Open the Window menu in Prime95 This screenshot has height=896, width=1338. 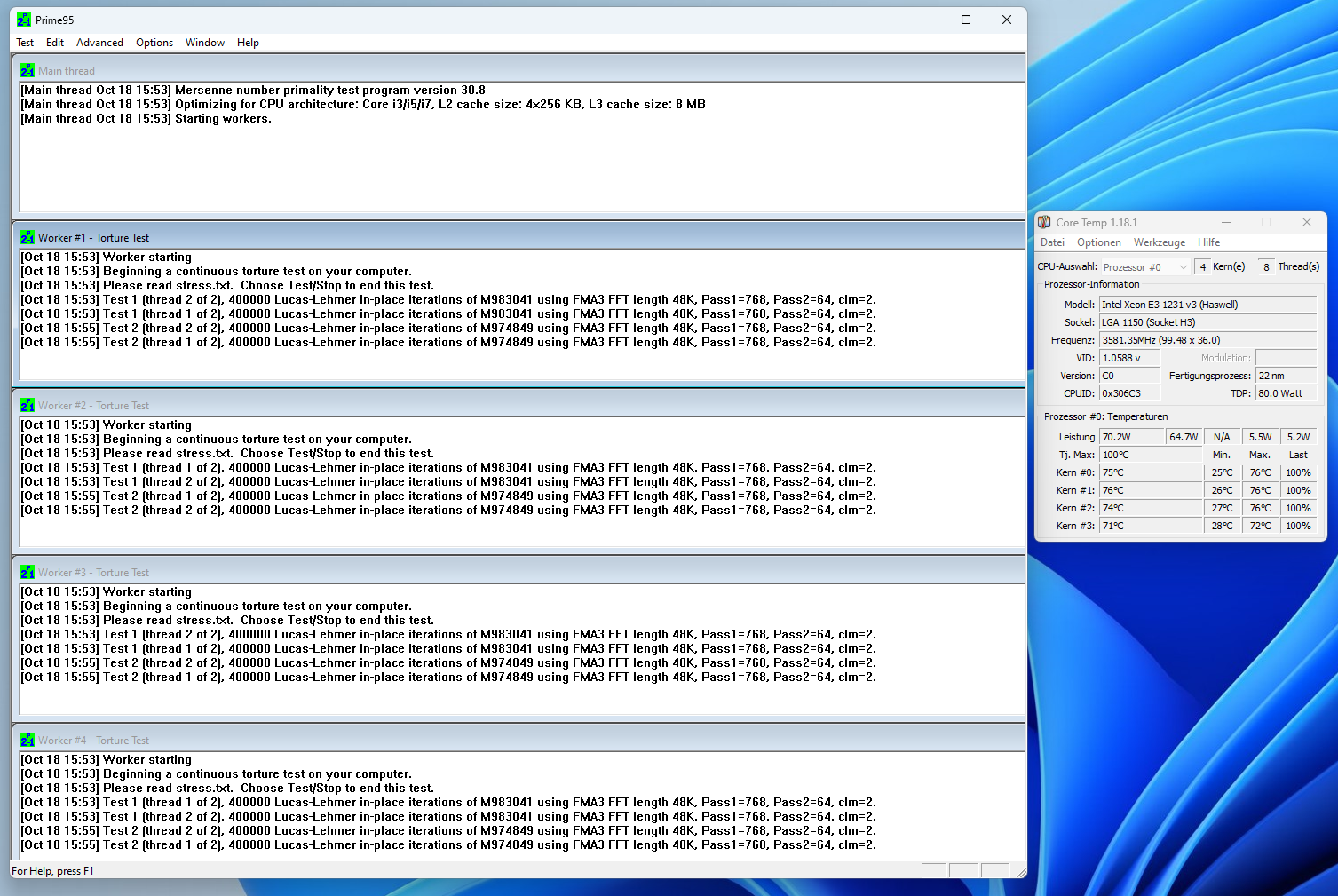(205, 43)
